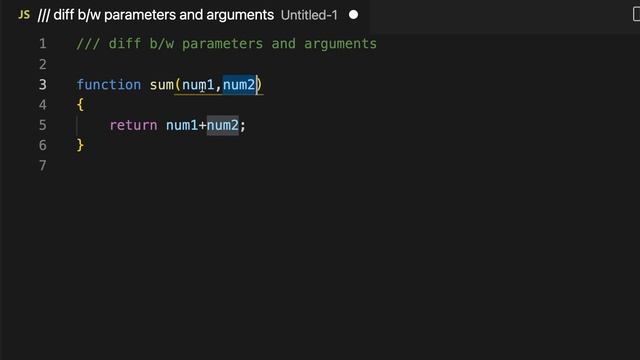Click the comment text on line 1

pos(227,44)
